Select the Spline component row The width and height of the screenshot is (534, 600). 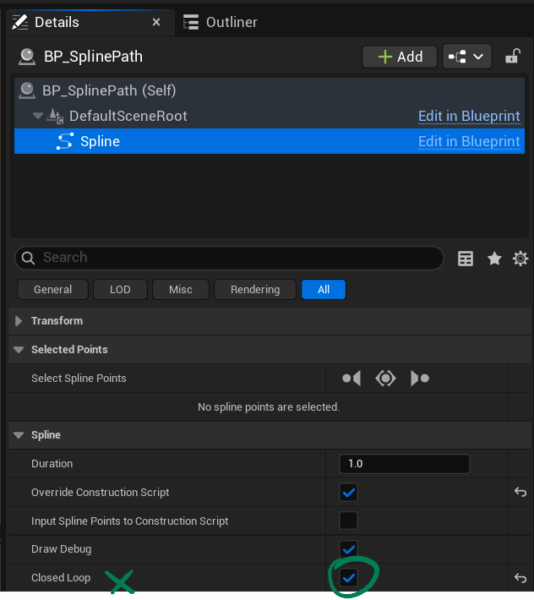tap(269, 141)
